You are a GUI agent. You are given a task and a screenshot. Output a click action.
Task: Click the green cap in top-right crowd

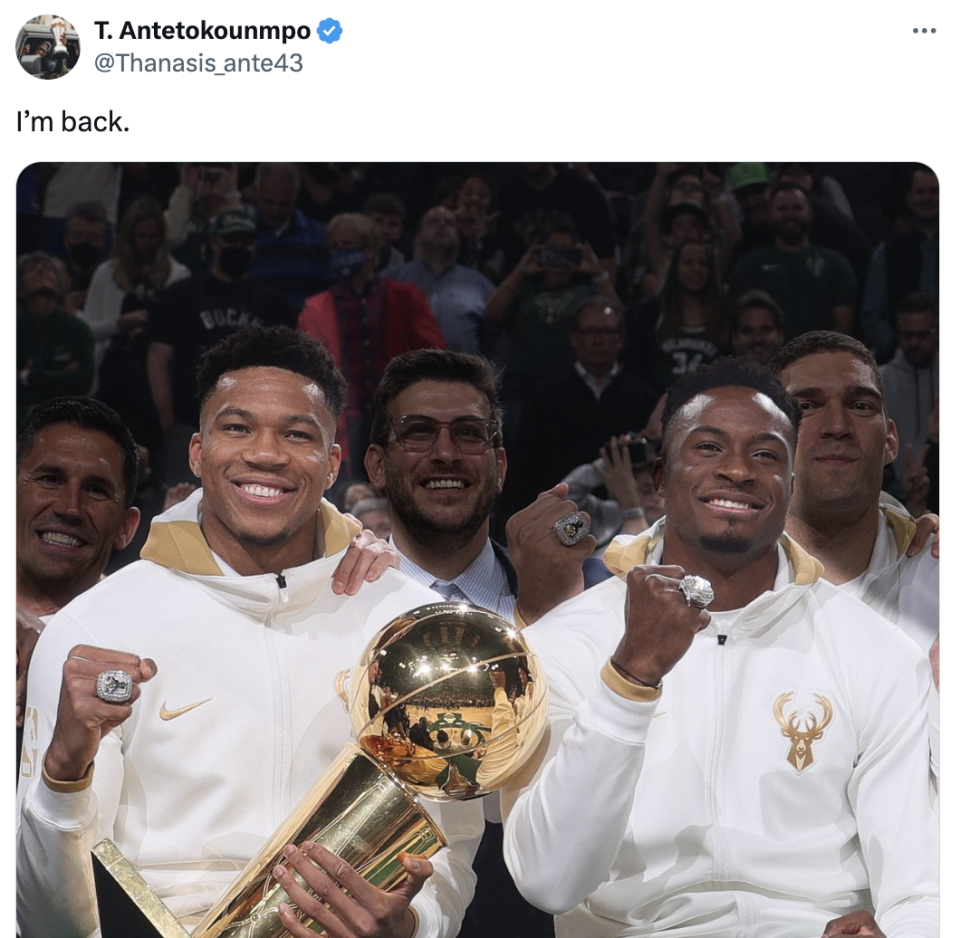[747, 176]
